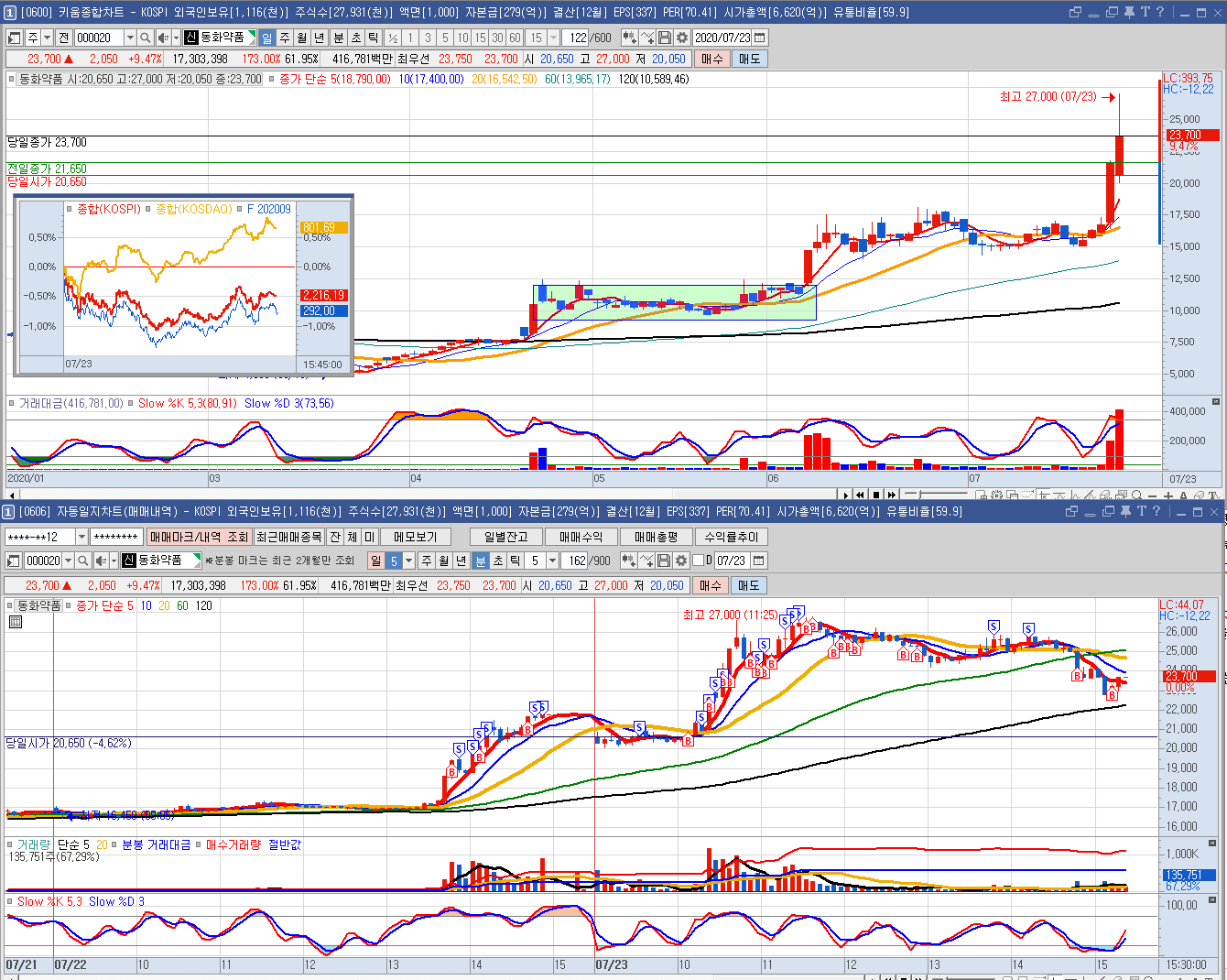This screenshot has width=1227, height=980.
Task: Open chart settings gear in 키움종합차트 toolbar
Action: [x=682, y=38]
